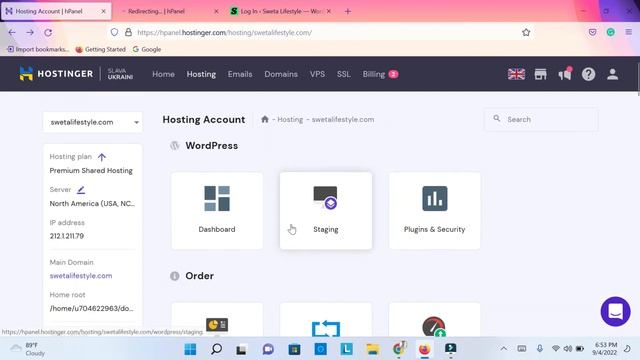Click the edit pencil next to Server
This screenshot has width=640, height=360.
click(81, 190)
